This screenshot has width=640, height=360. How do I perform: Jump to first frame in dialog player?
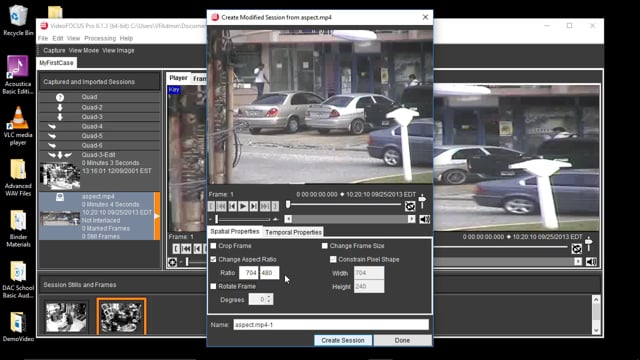[221, 206]
